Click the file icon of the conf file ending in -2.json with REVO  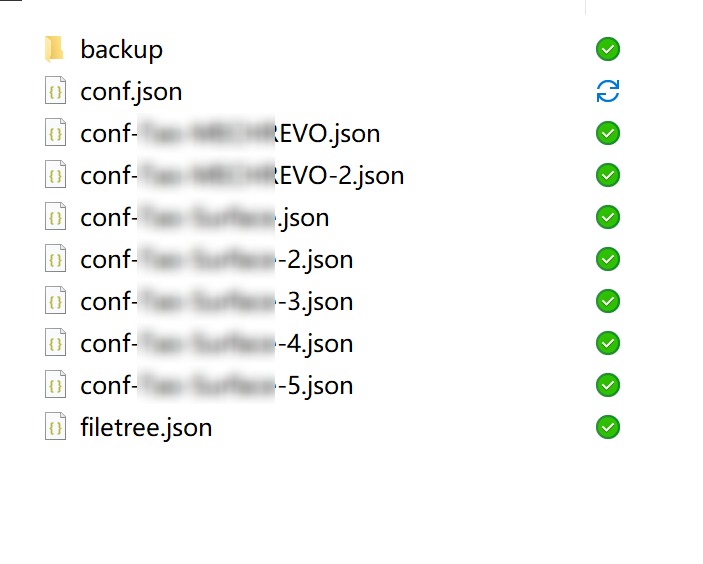56,175
